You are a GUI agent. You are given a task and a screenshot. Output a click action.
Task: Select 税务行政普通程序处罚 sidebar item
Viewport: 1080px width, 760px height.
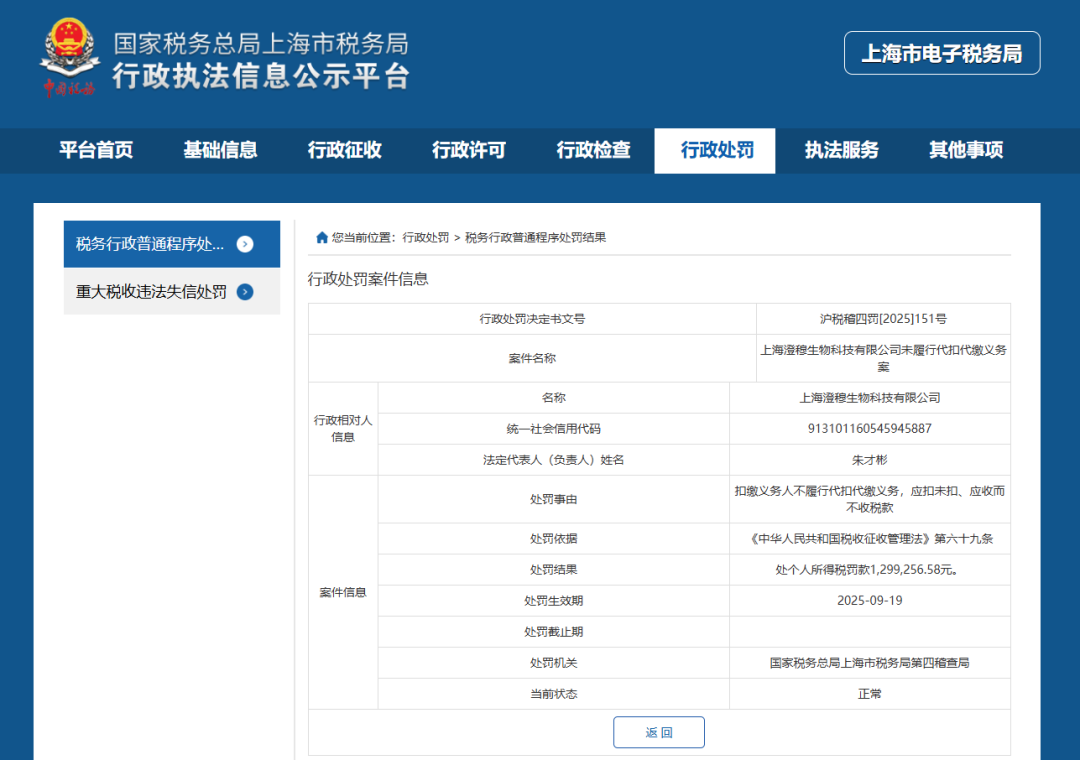point(151,244)
